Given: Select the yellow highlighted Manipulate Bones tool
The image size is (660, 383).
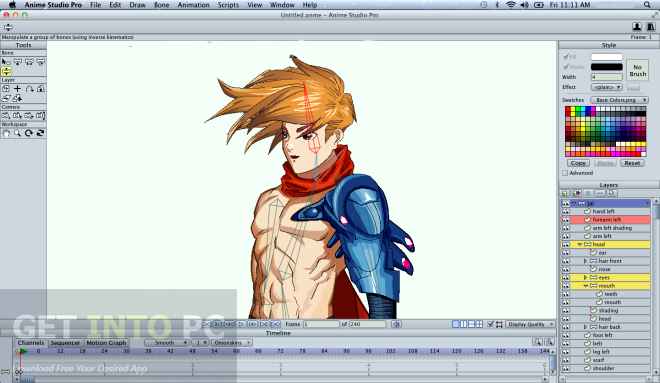Looking at the screenshot, I should point(6,71).
